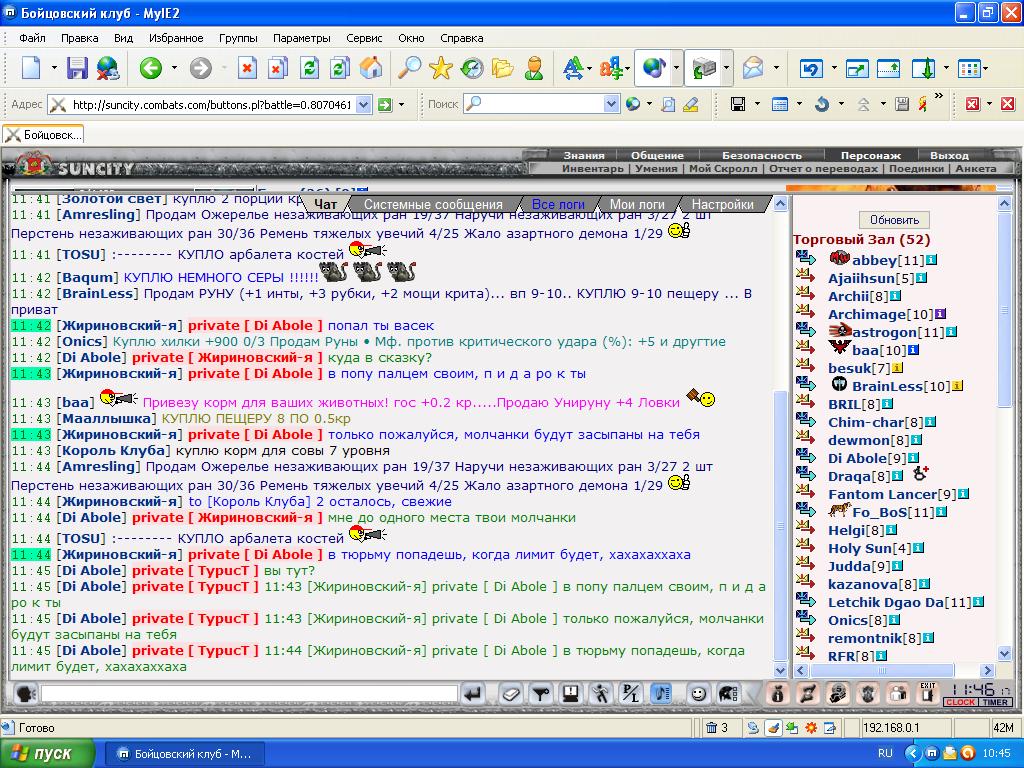This screenshot has width=1024, height=768.
Task: Click the Персонаж game menu button
Action: 871,155
